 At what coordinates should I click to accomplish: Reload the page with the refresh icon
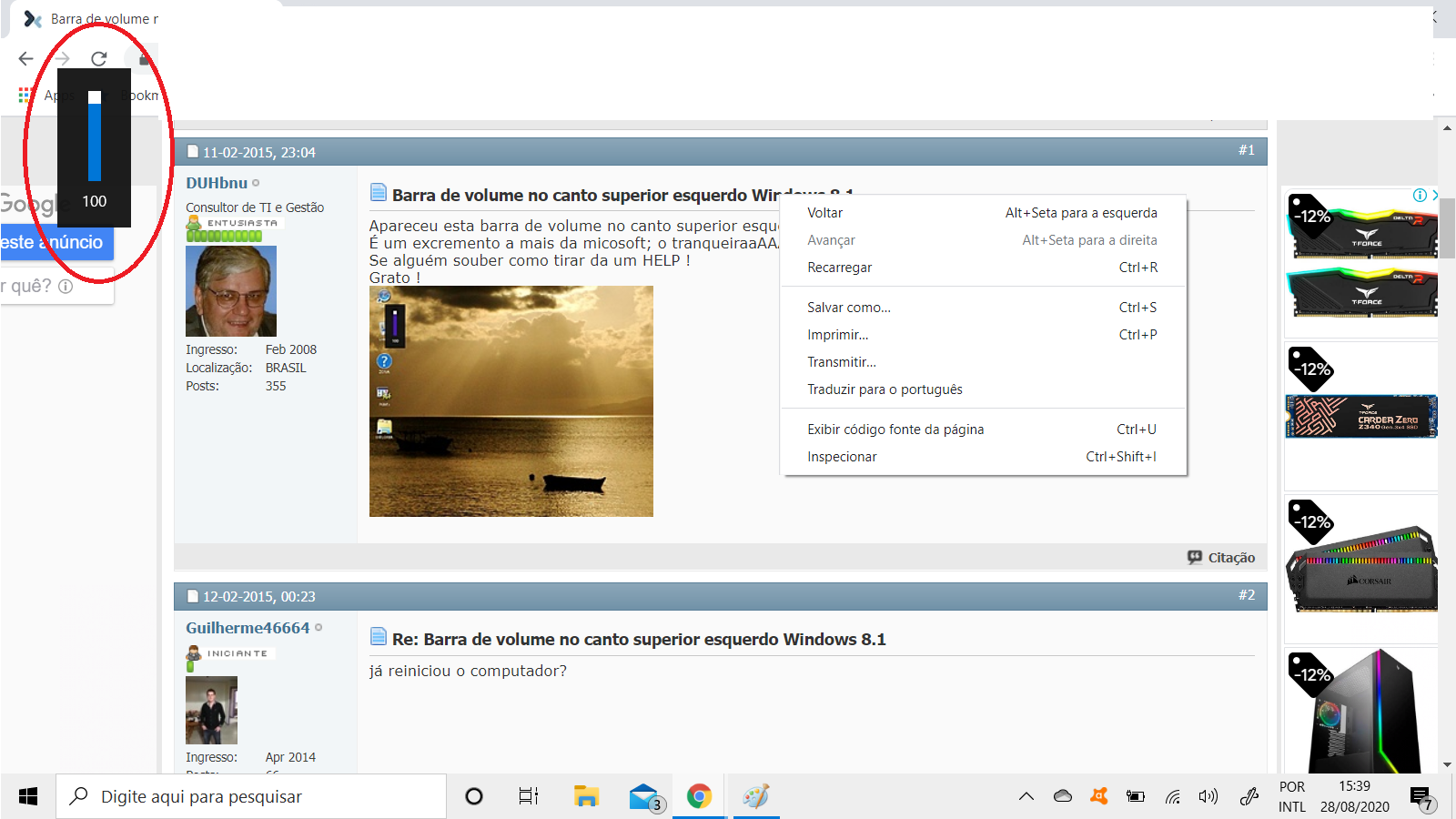[x=99, y=58]
